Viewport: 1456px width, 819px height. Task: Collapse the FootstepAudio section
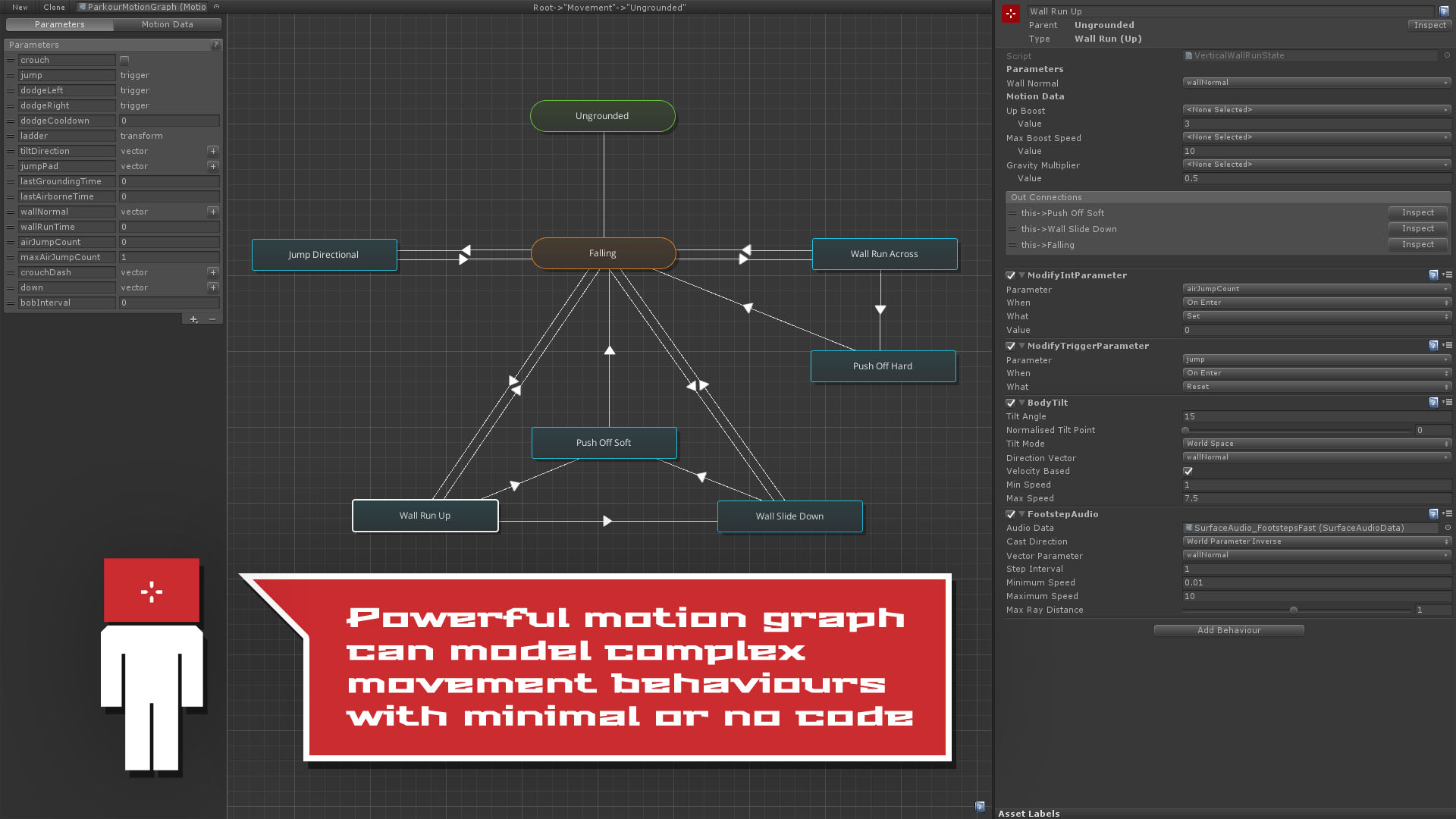point(1021,514)
